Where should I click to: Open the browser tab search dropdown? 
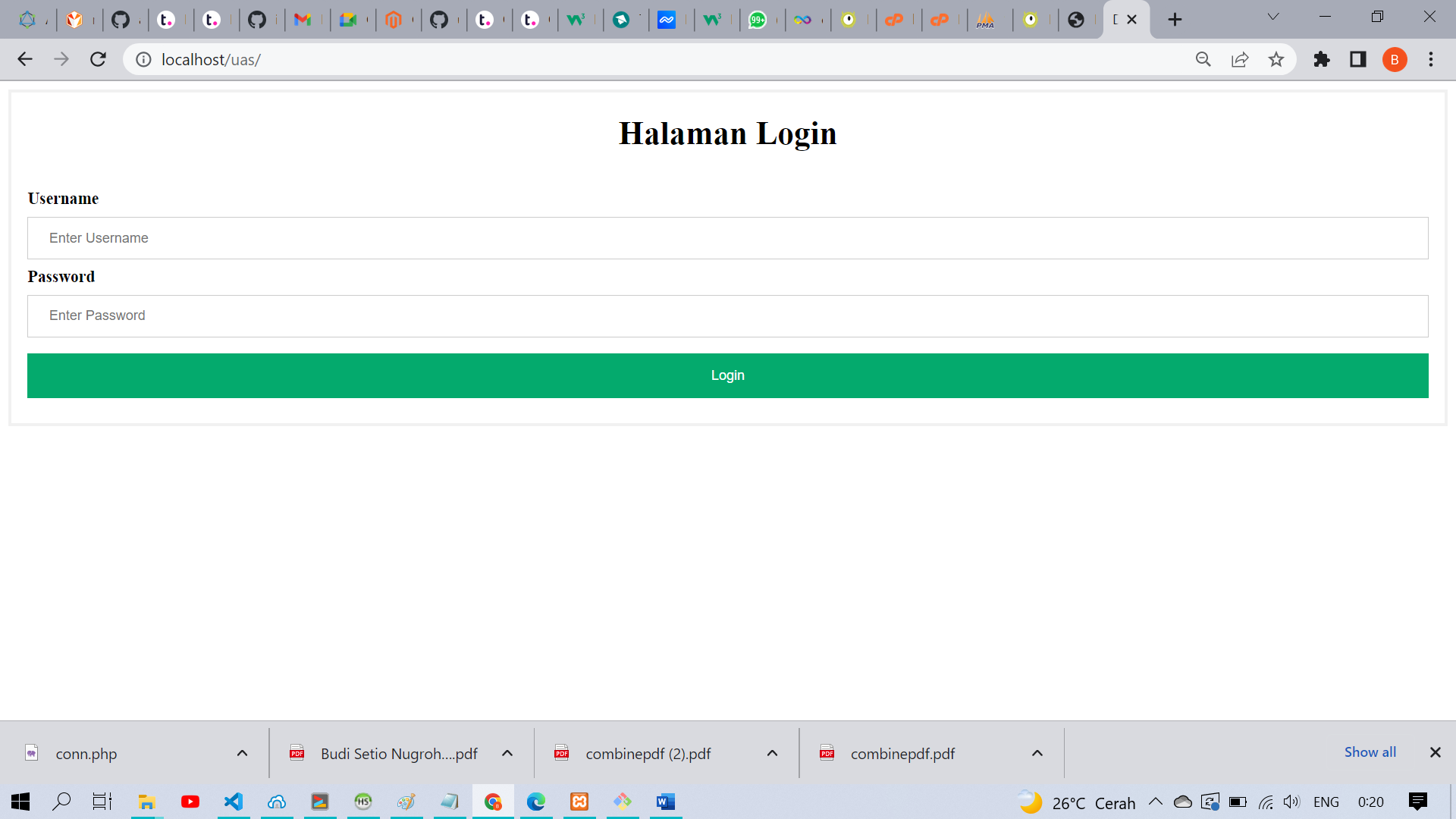pyautogui.click(x=1273, y=16)
